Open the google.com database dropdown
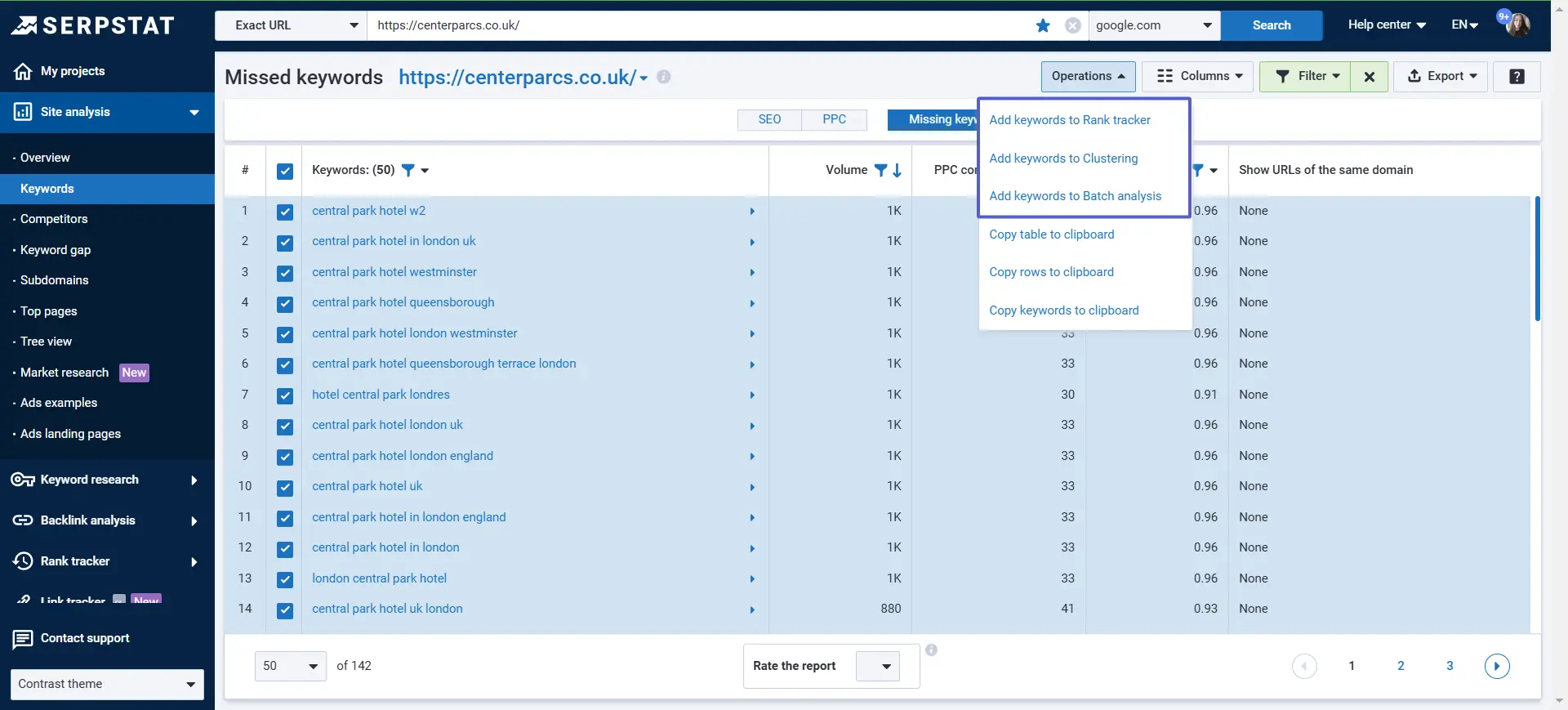The width and height of the screenshot is (1568, 710). [x=1154, y=25]
